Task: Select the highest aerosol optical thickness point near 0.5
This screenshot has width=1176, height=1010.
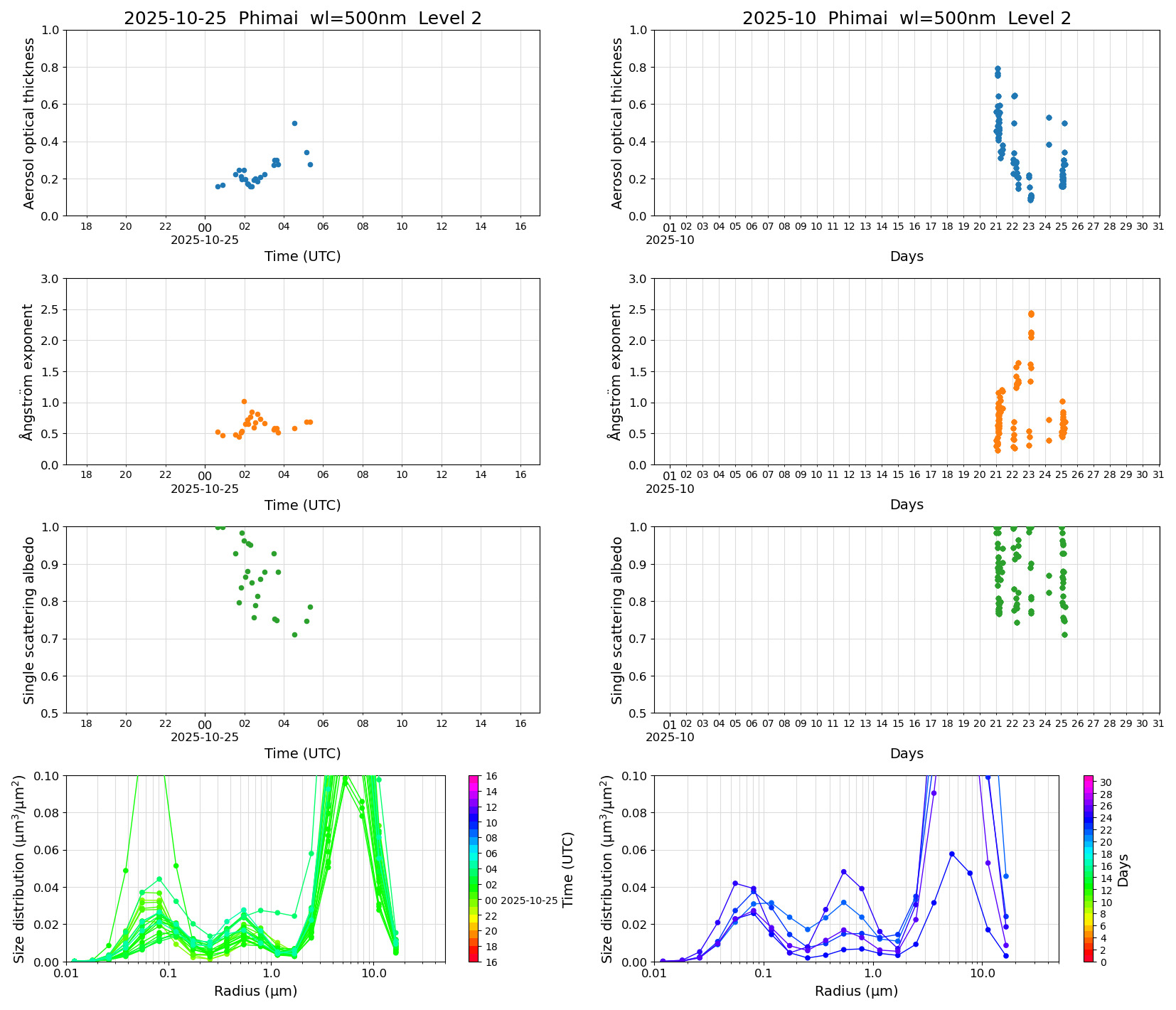Action: pyautogui.click(x=295, y=124)
